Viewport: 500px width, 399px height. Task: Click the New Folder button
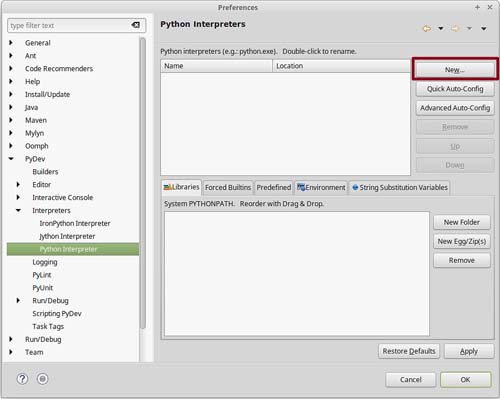462,222
